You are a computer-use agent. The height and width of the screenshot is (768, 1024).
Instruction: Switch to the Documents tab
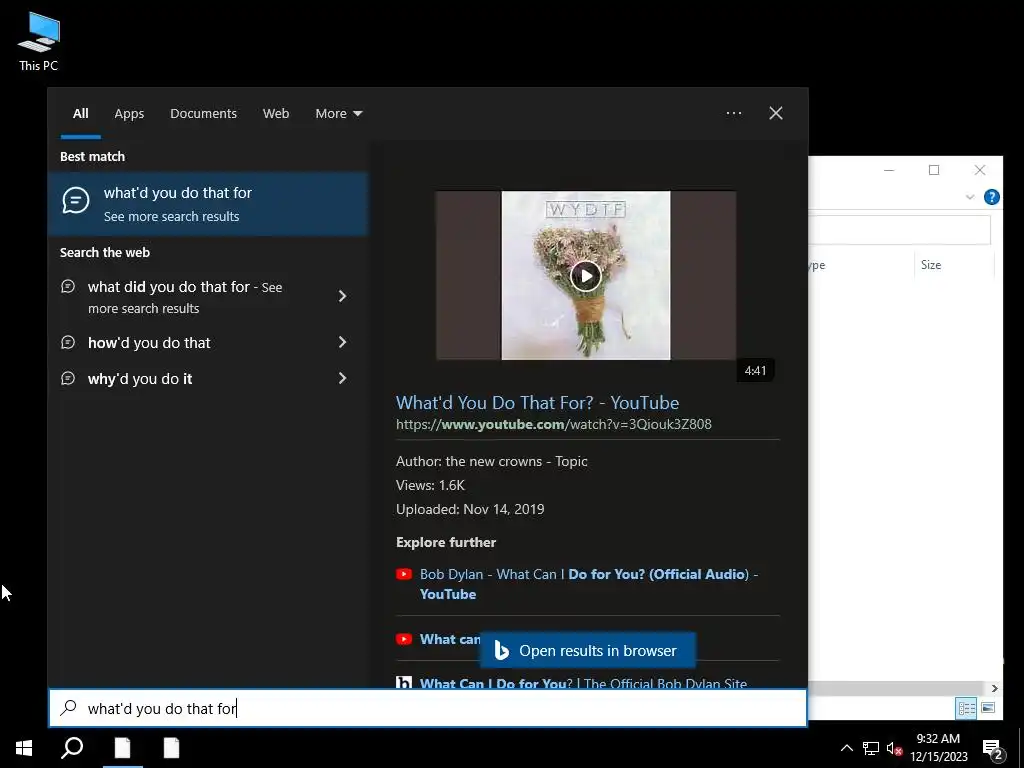203,114
